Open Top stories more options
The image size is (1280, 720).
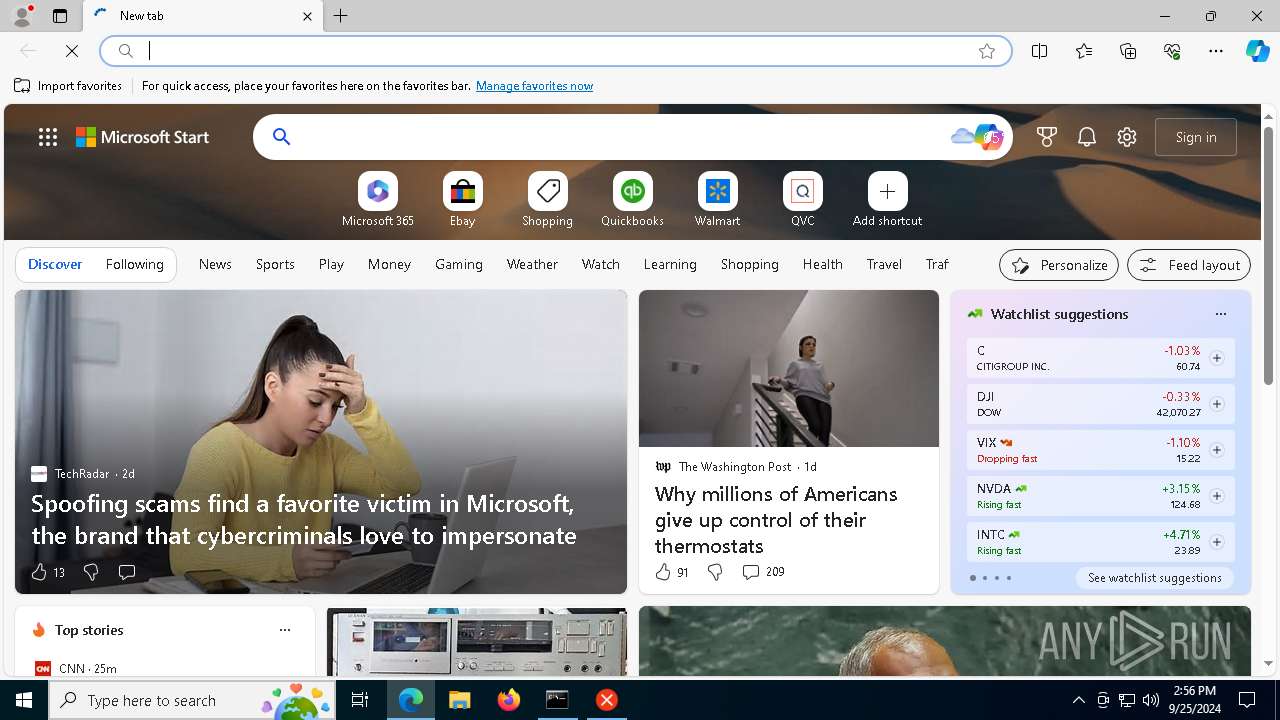(285, 630)
